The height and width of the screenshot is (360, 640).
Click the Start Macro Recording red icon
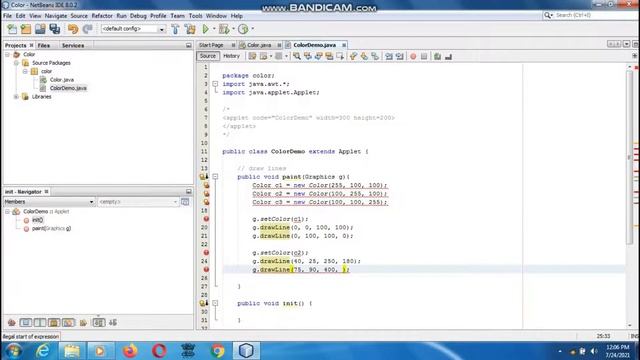[x=413, y=56]
